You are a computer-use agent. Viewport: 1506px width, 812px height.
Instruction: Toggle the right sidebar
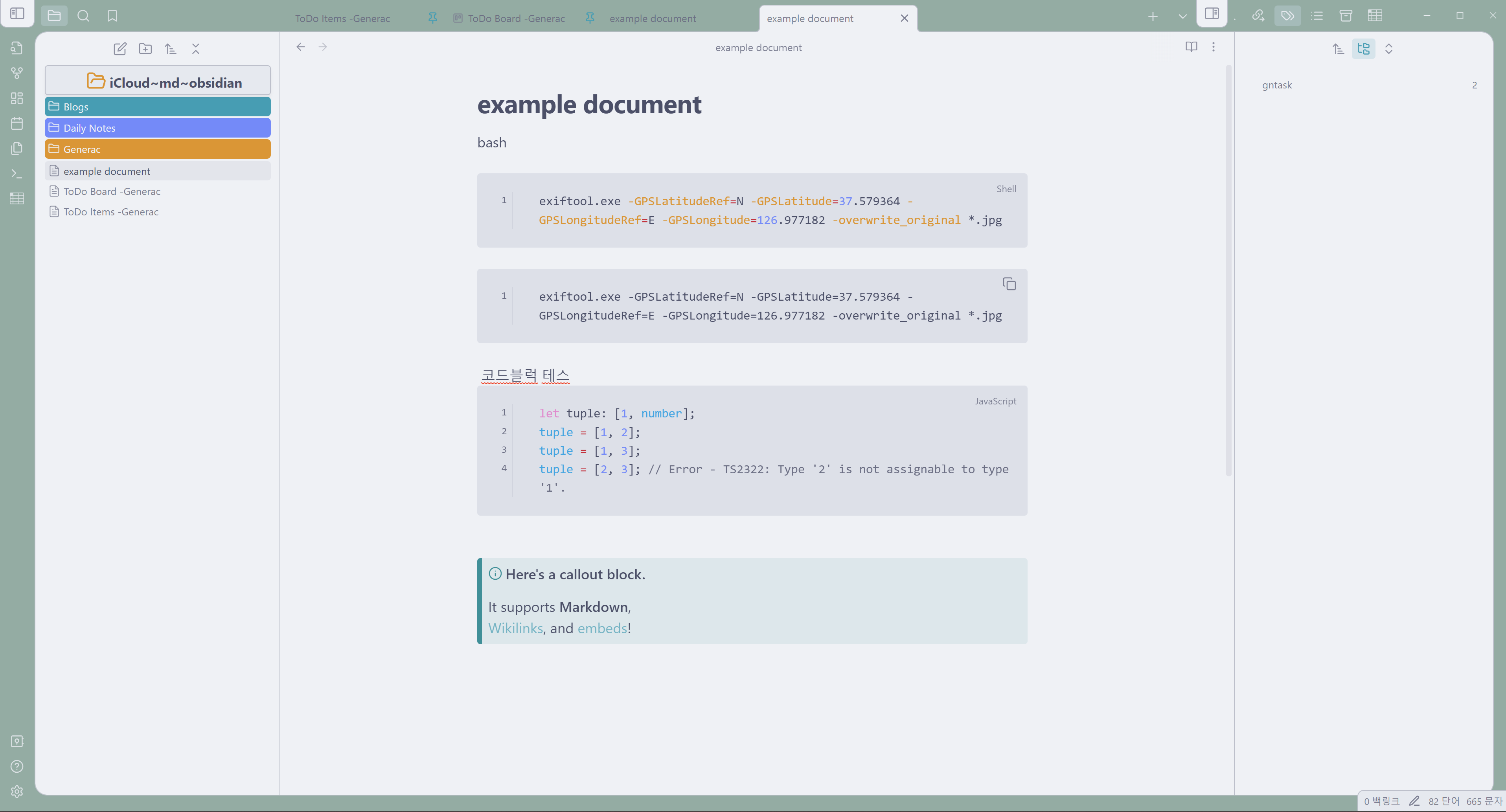(x=1211, y=13)
